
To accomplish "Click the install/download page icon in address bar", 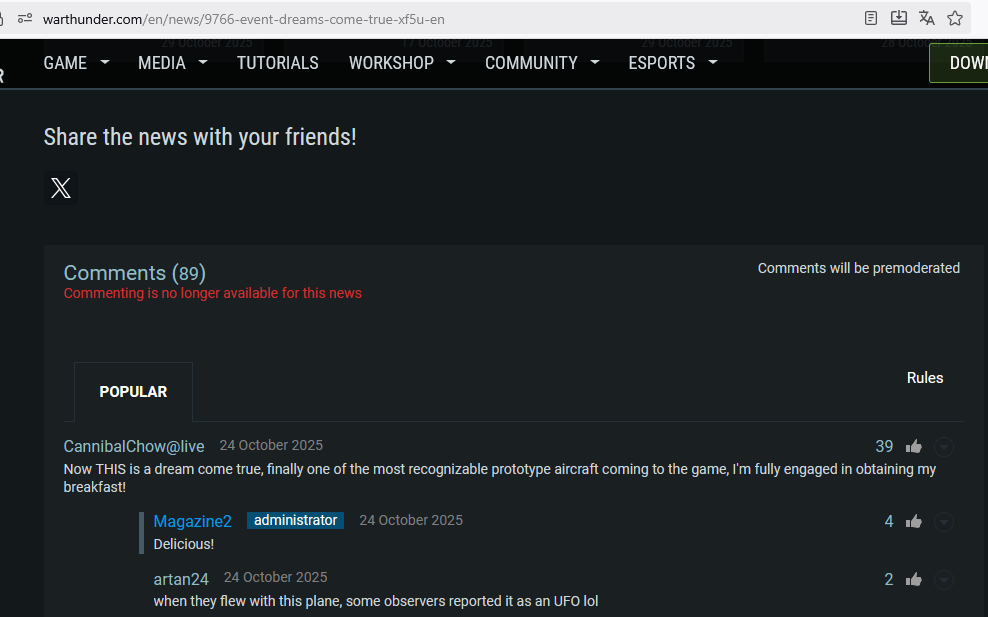I will coord(899,18).
